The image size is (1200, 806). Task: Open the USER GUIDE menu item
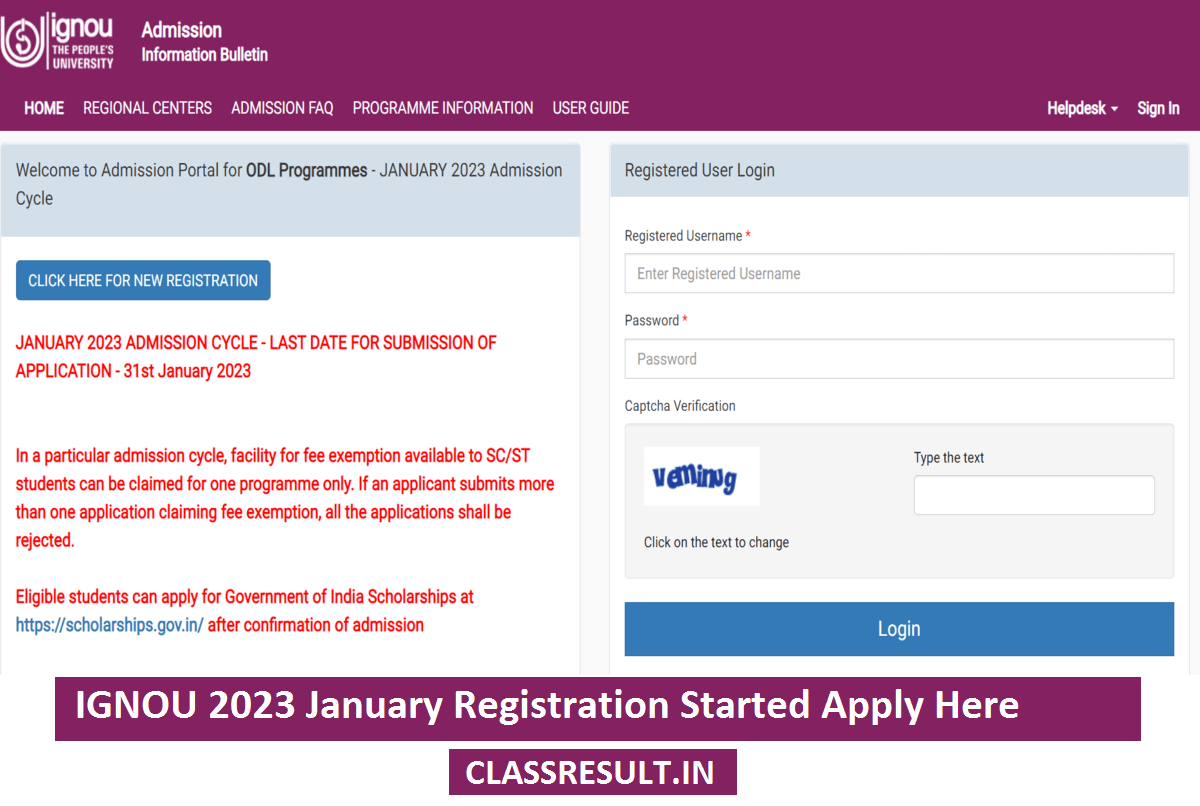[x=591, y=108]
